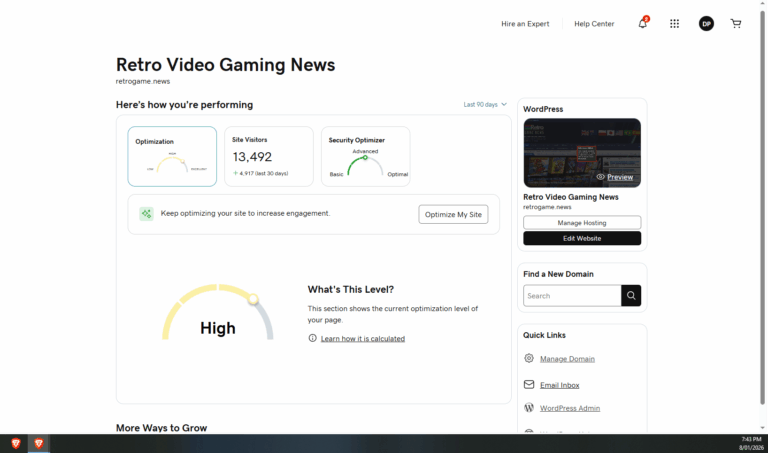Viewport: 768px width, 453px height.
Task: Click the domain search magnifier button
Action: (x=631, y=295)
